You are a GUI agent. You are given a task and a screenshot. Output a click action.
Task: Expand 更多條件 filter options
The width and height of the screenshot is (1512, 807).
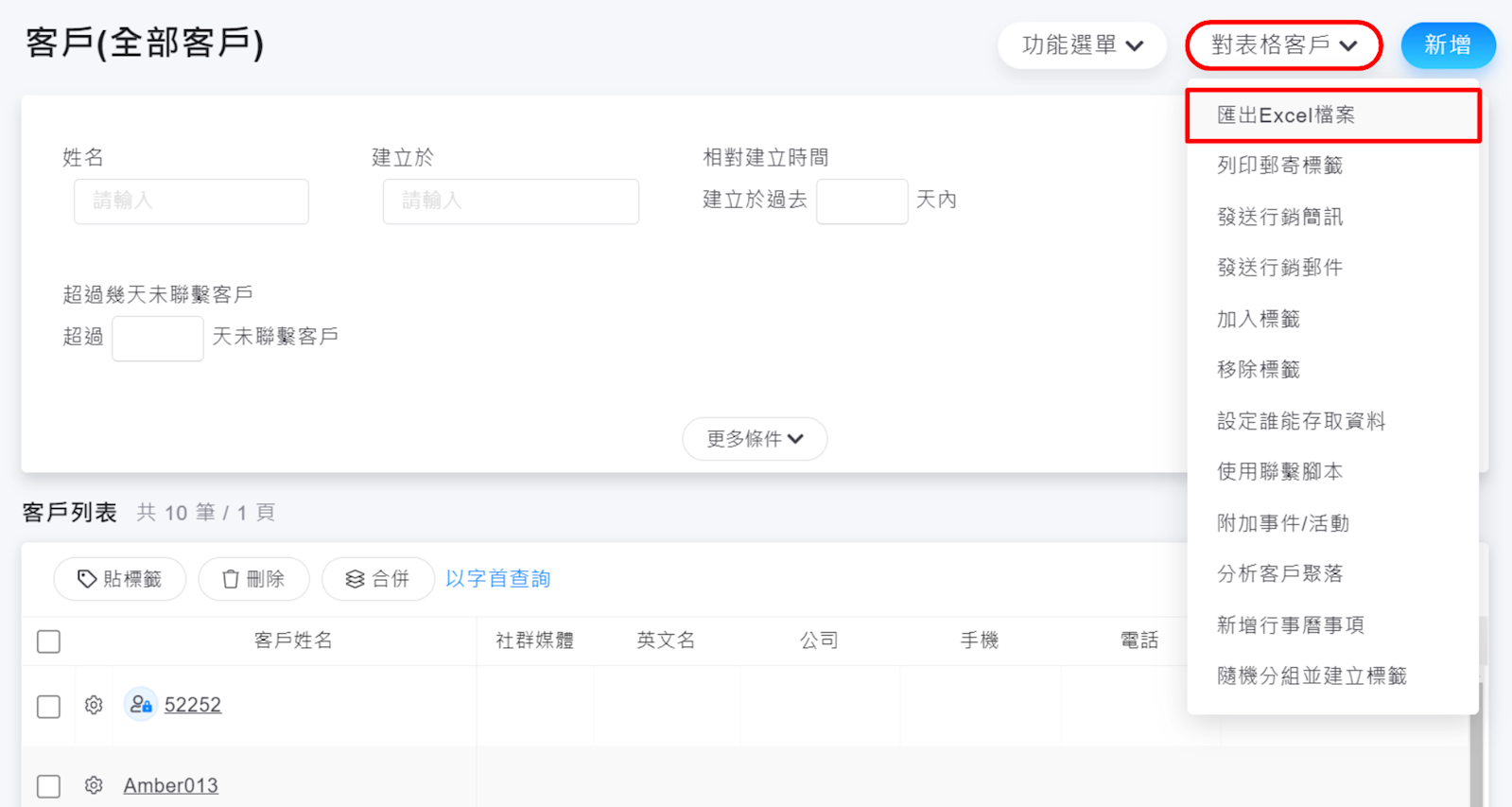pyautogui.click(x=755, y=439)
